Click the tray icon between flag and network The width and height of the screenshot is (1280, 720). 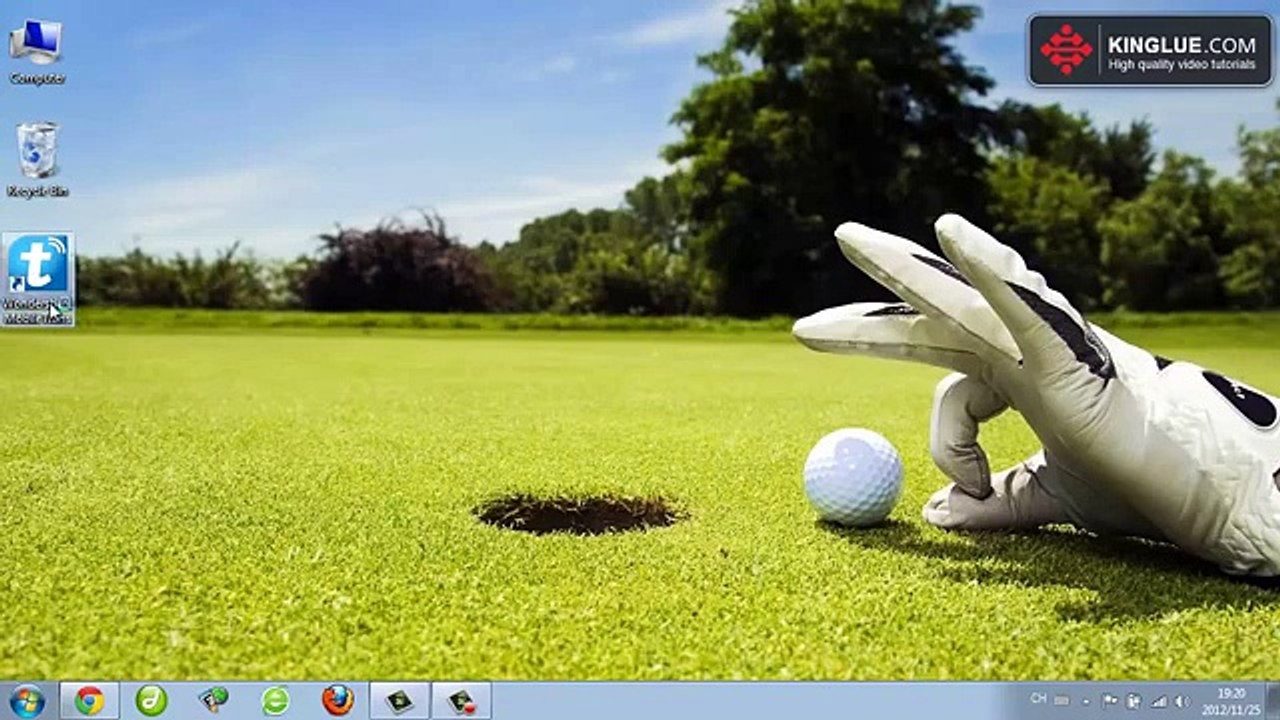coord(1134,701)
